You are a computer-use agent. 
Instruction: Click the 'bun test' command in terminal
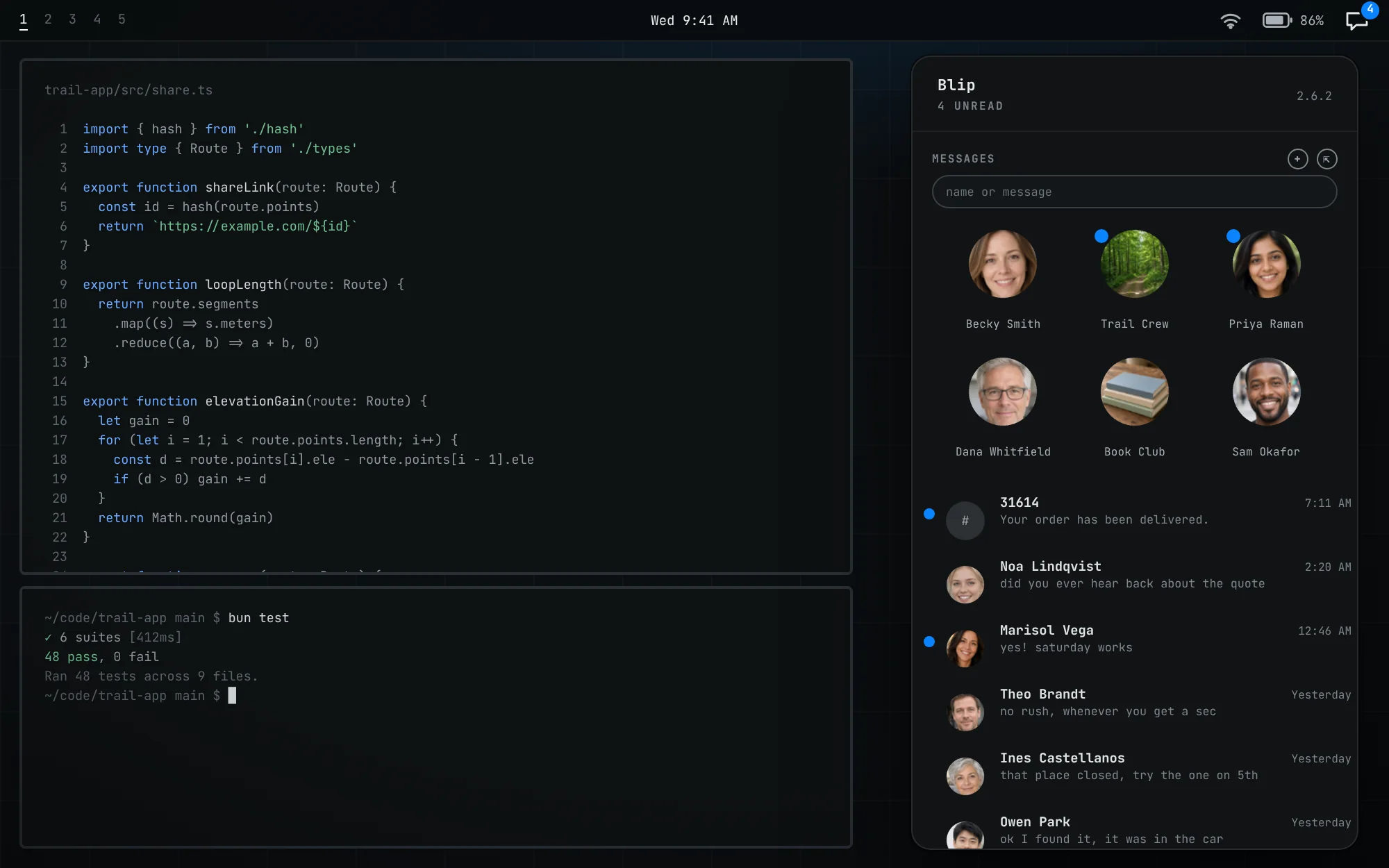(258, 618)
